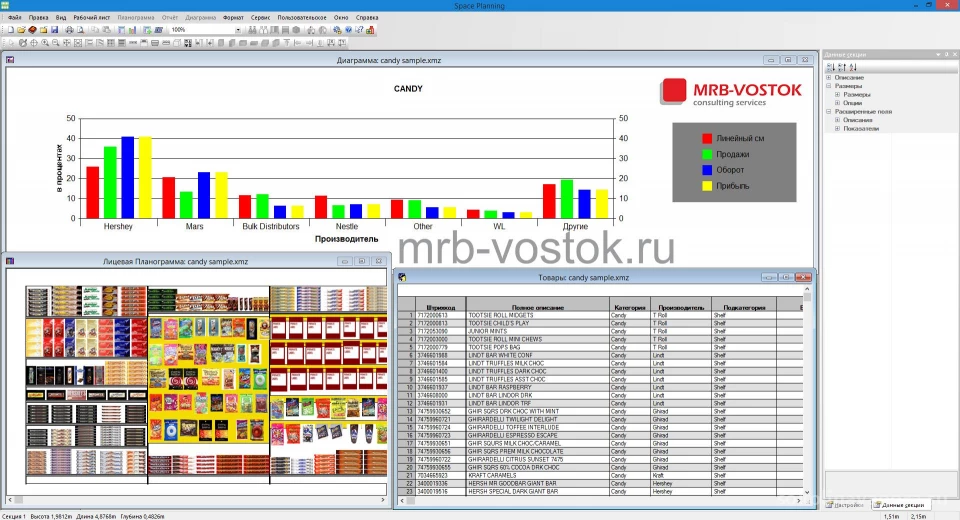Click the chart icon beside the context help icon
The height and width of the screenshot is (520, 960).
coord(370,29)
